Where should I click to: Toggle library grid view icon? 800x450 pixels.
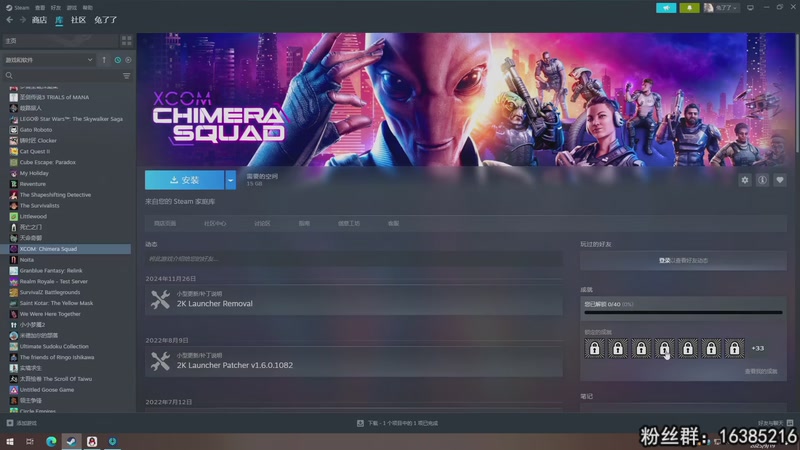click(126, 40)
